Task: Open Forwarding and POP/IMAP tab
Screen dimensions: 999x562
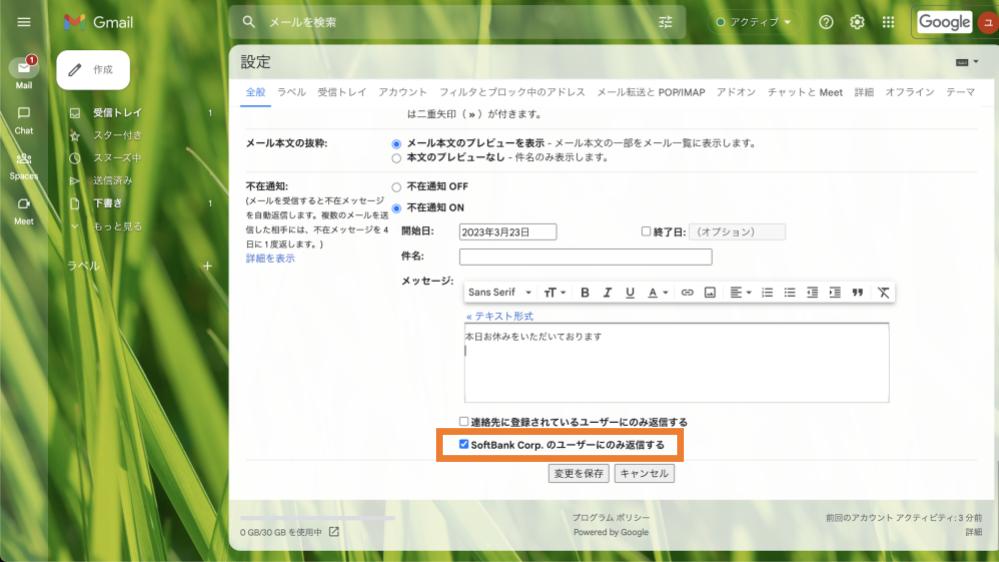Action: 650,92
